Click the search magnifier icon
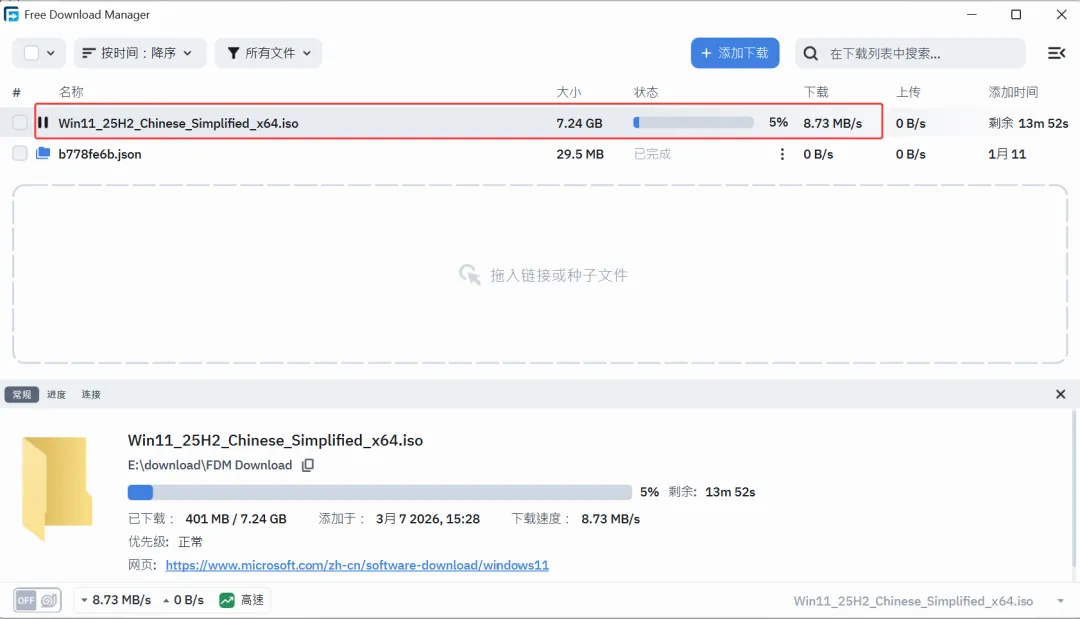The image size is (1080, 619). point(811,53)
